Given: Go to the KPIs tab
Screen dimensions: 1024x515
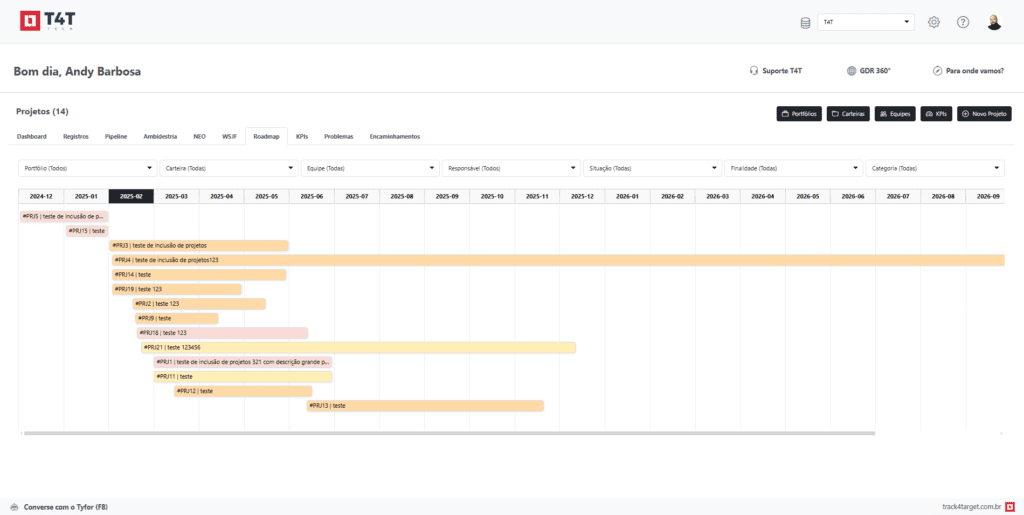Looking at the screenshot, I should [x=302, y=136].
